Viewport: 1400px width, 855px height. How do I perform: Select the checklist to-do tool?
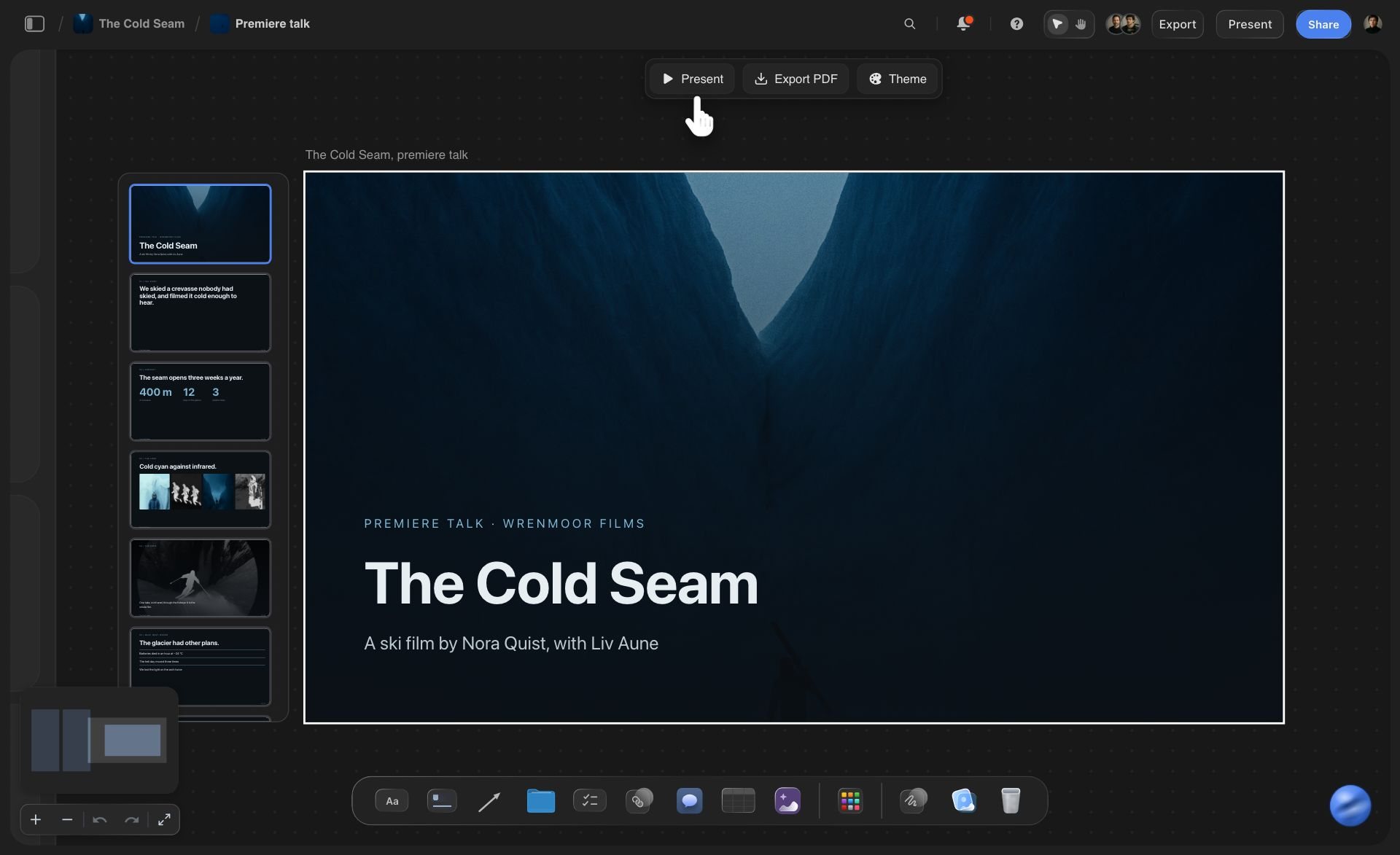point(589,801)
